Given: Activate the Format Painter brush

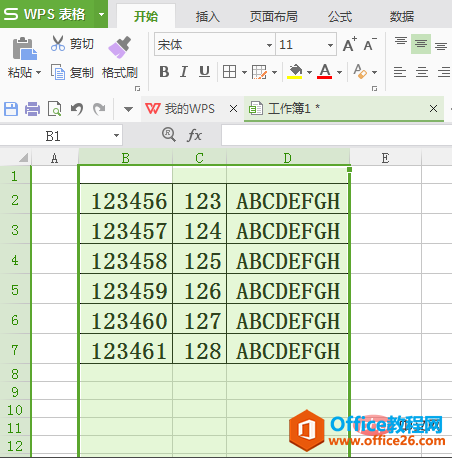Looking at the screenshot, I should click(x=119, y=47).
